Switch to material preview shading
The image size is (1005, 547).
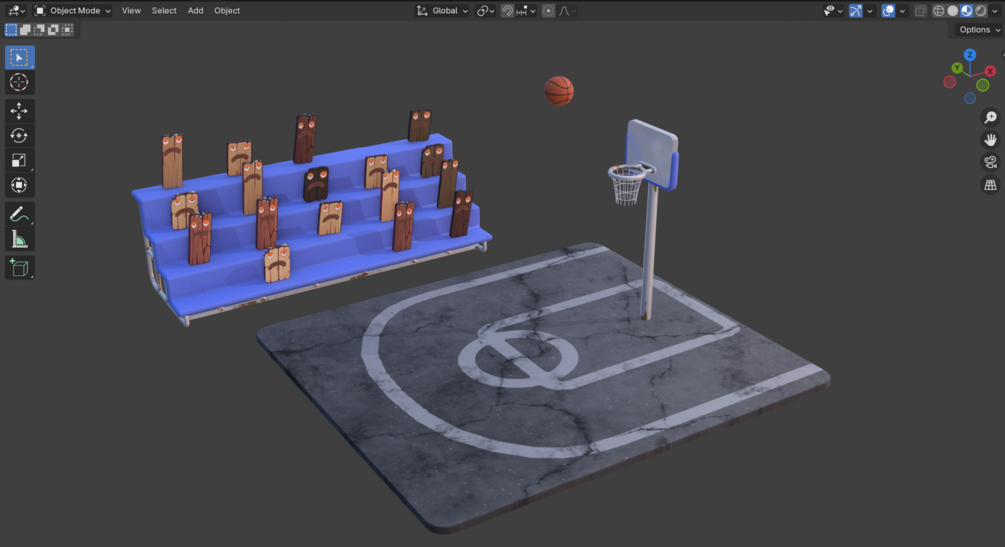[967, 10]
